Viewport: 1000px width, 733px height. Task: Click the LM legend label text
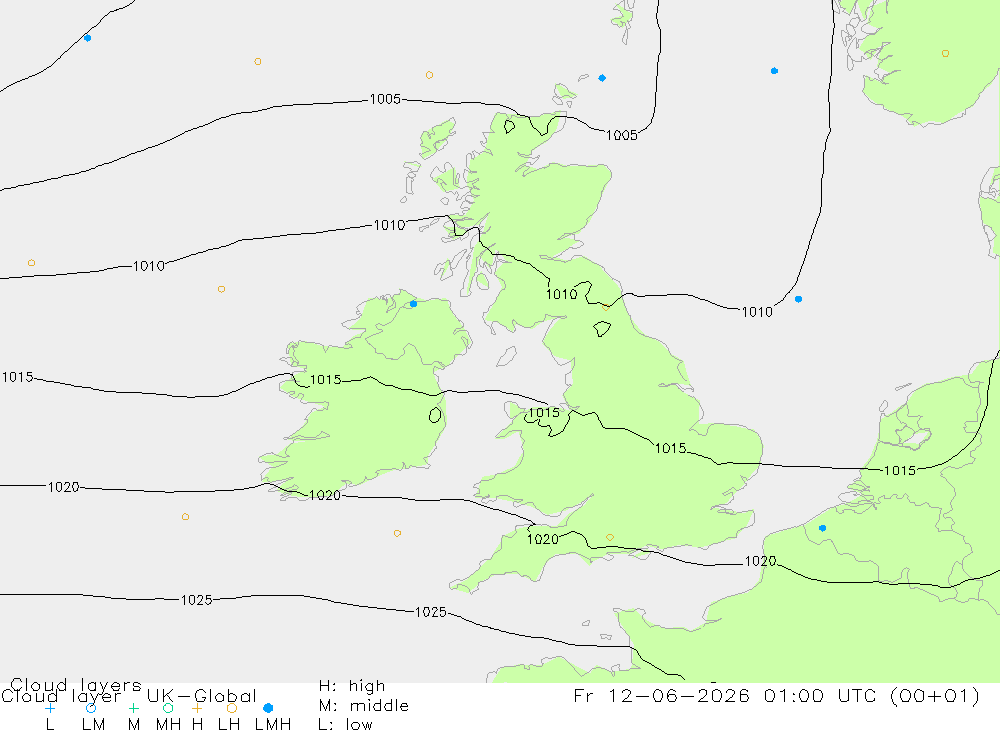(94, 725)
